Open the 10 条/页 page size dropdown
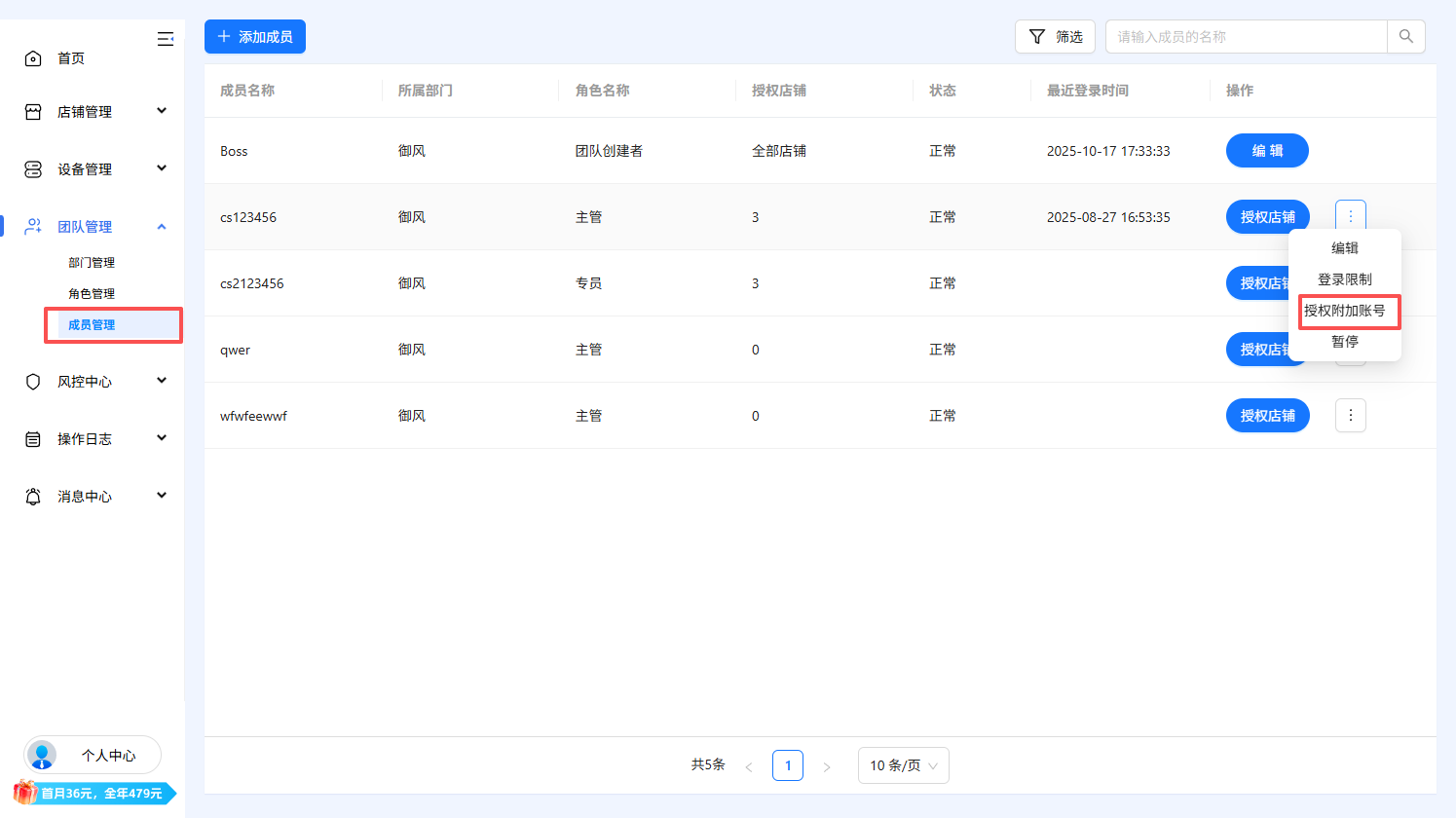Image resolution: width=1456 pixels, height=818 pixels. coord(903,765)
